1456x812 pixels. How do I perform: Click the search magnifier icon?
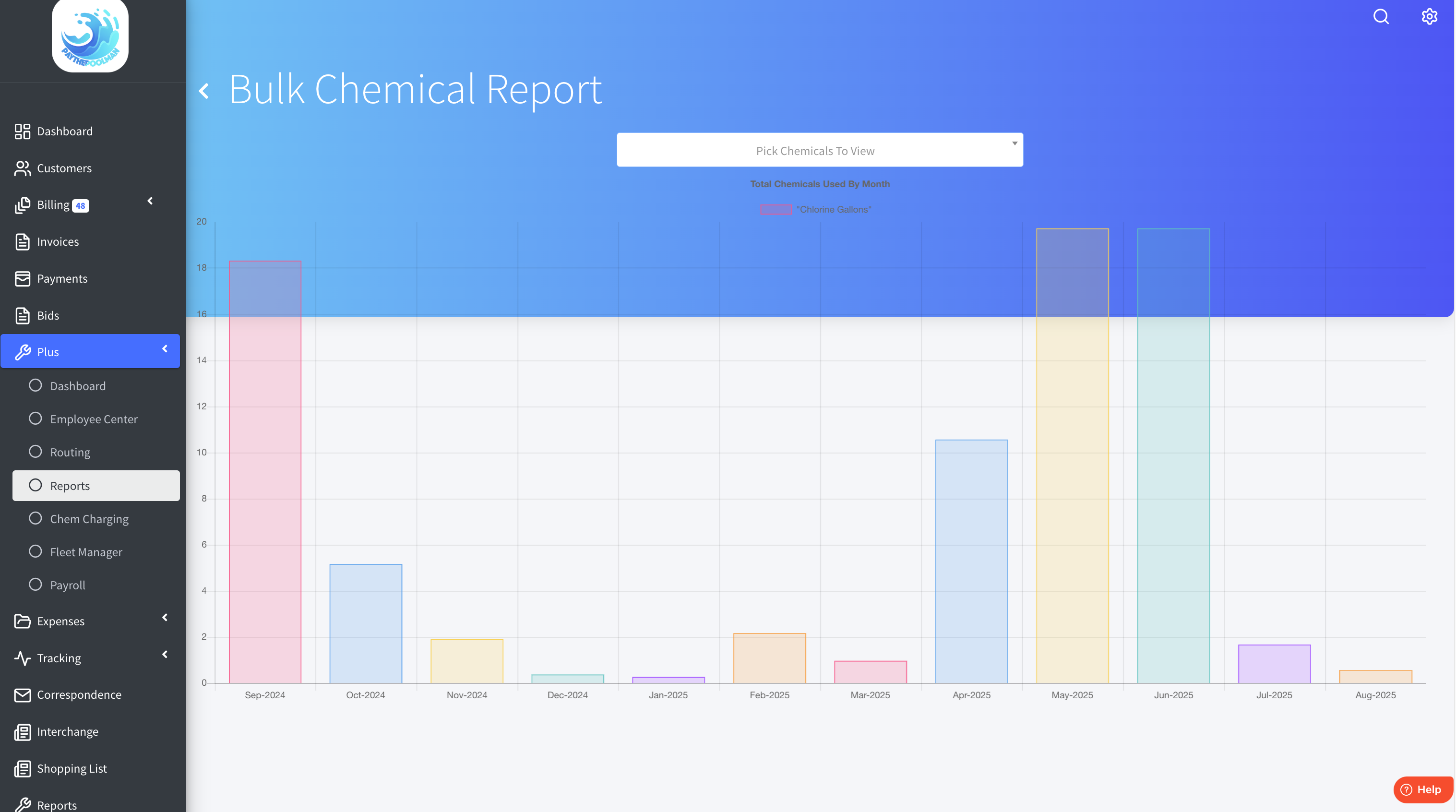(1381, 16)
